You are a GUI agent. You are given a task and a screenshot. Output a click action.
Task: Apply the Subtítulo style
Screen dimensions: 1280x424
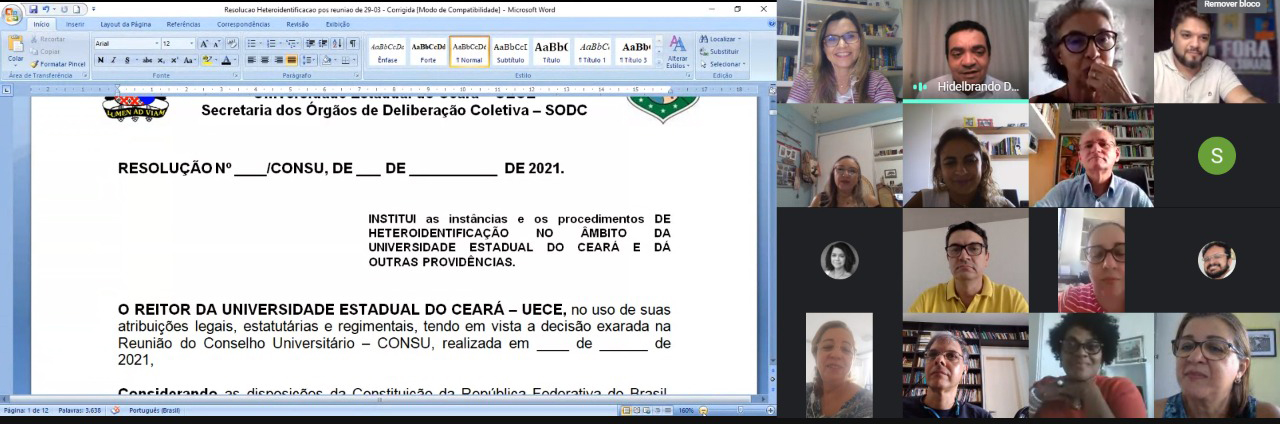(510, 51)
